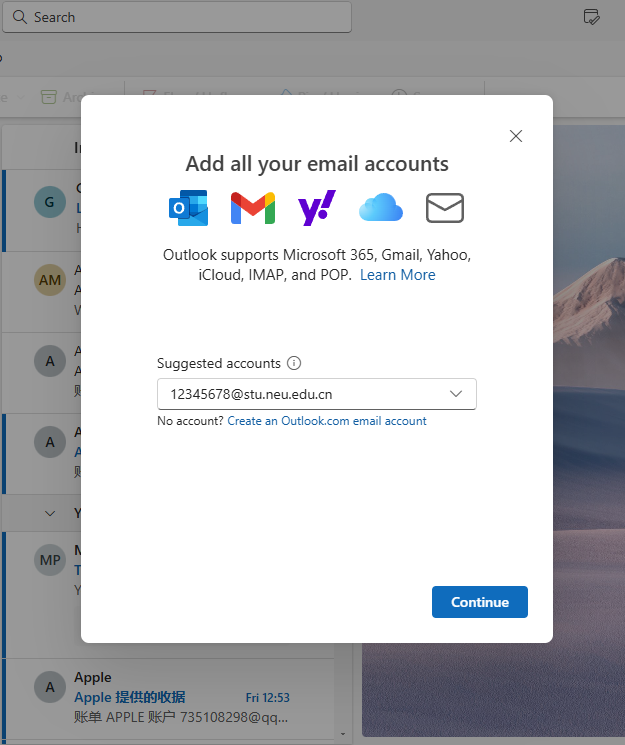Select the G avatar message
The width and height of the screenshot is (625, 745).
(50, 202)
